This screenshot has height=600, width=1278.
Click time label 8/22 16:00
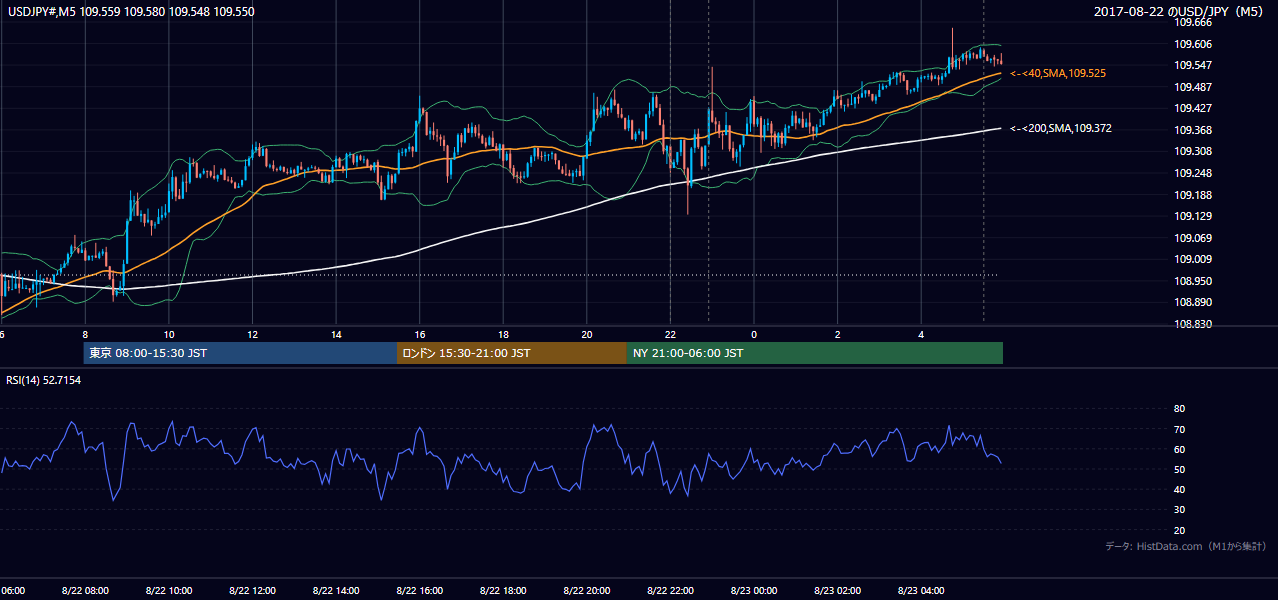(420, 591)
